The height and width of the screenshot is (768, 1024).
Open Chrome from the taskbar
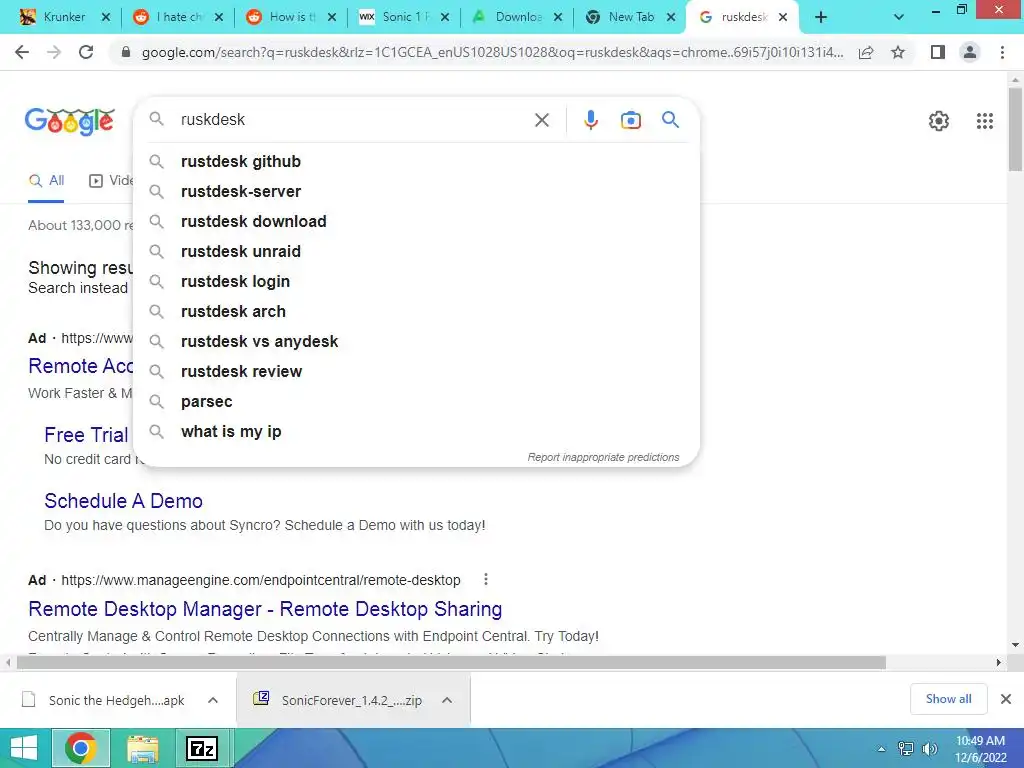(81, 748)
